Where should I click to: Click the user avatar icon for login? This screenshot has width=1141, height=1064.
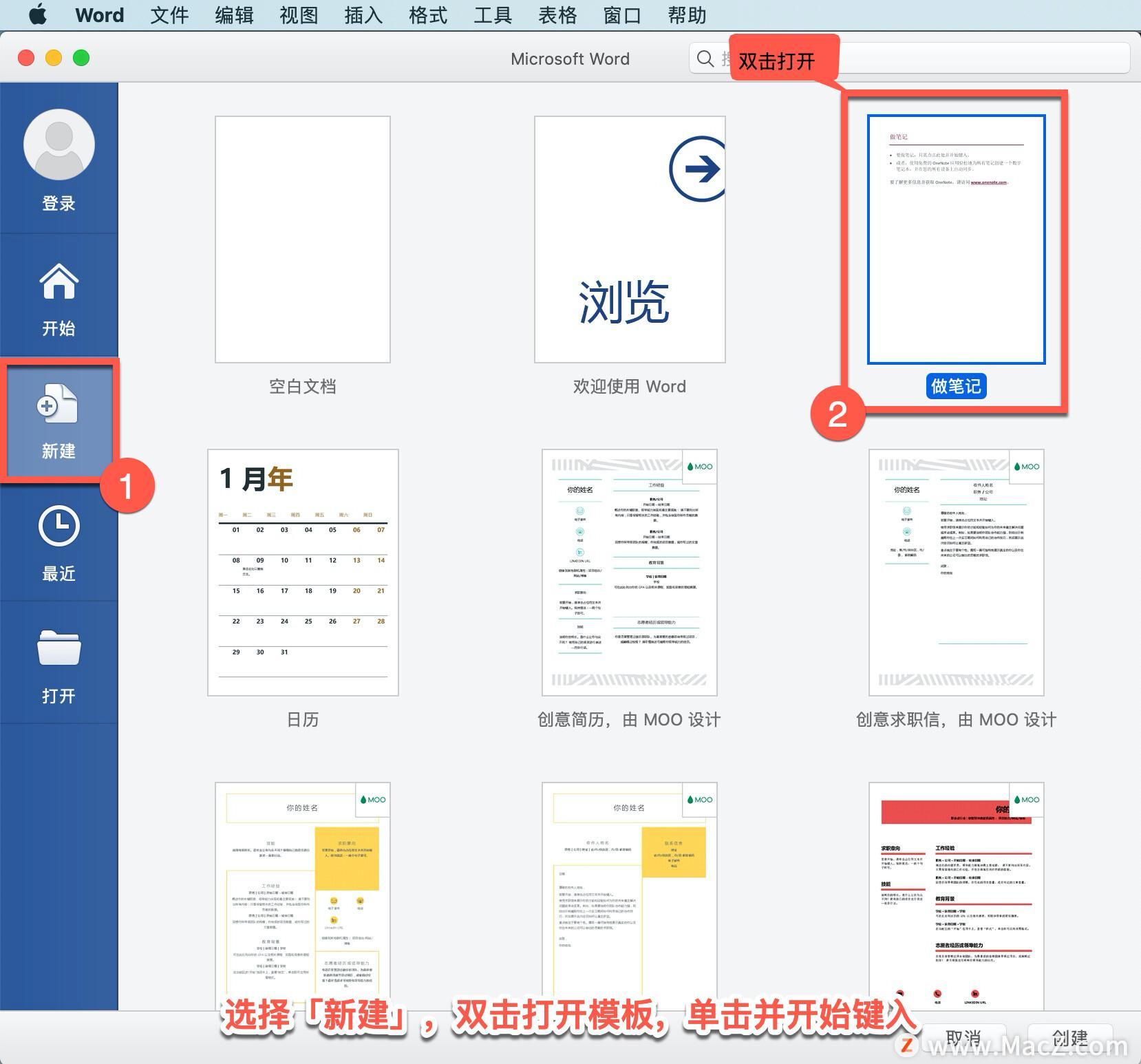point(58,145)
